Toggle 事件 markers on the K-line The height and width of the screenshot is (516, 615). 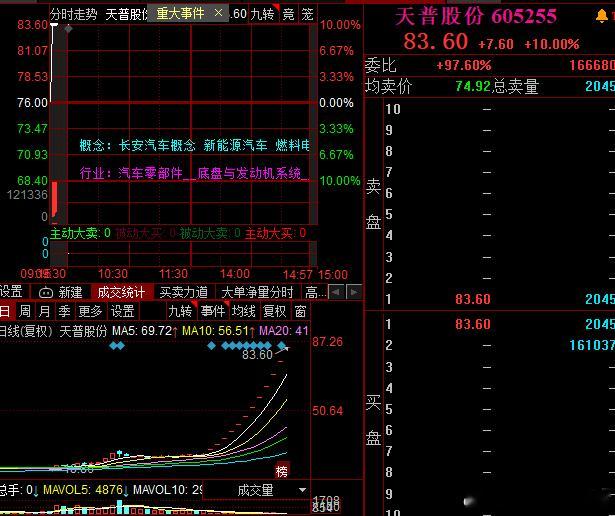point(213,311)
